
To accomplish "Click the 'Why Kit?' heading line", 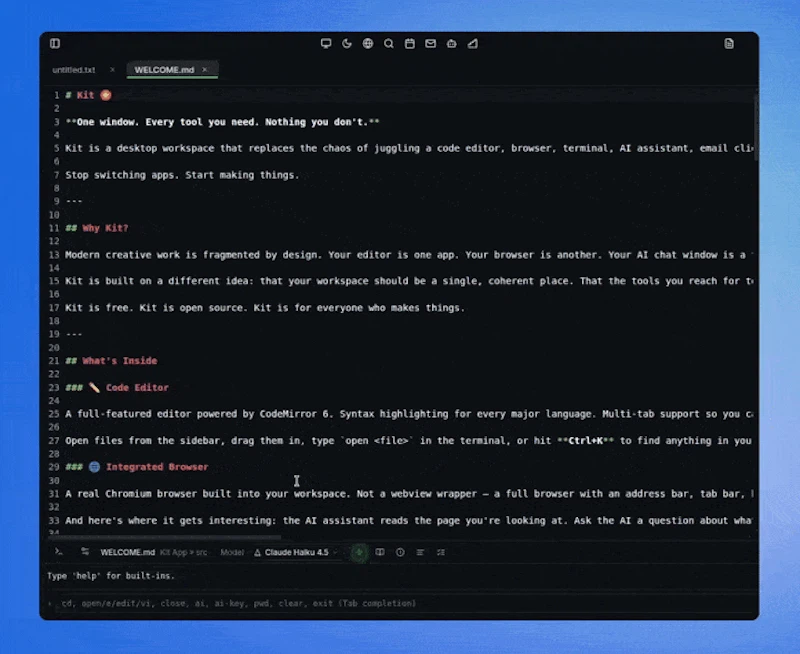I will 97,228.
